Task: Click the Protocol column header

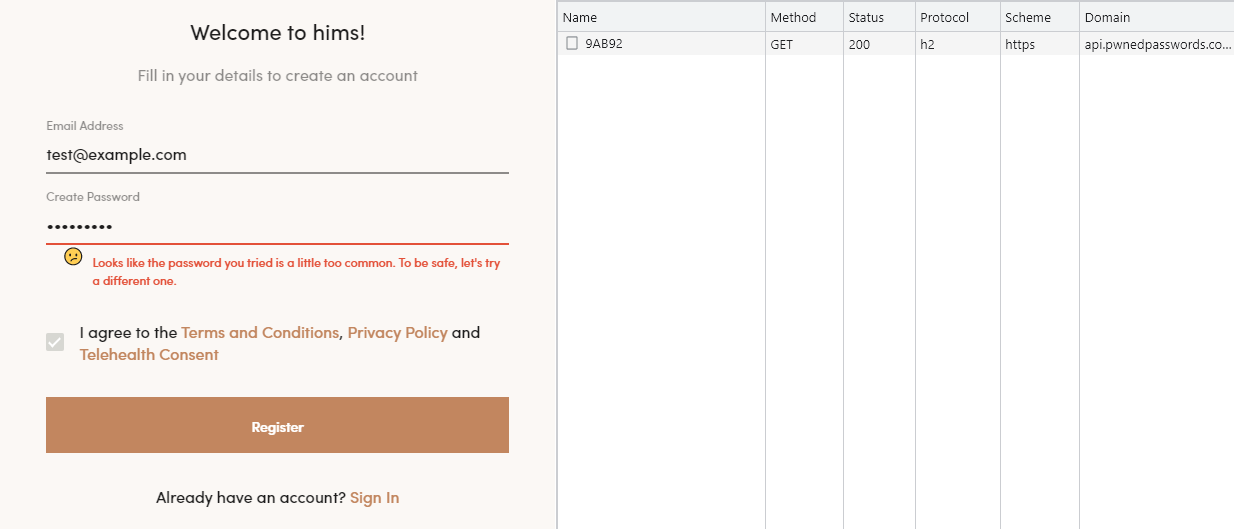Action: [x=956, y=17]
